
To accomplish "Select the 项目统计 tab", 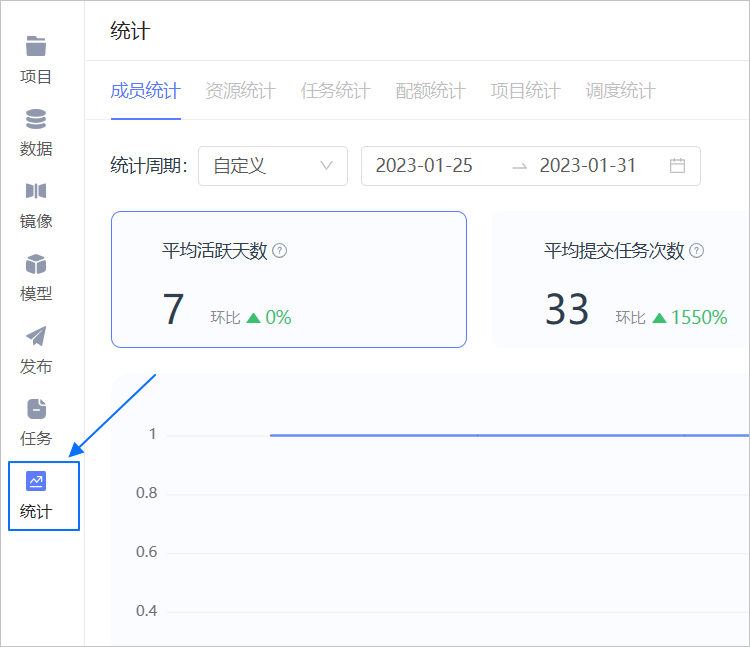I will point(525,91).
